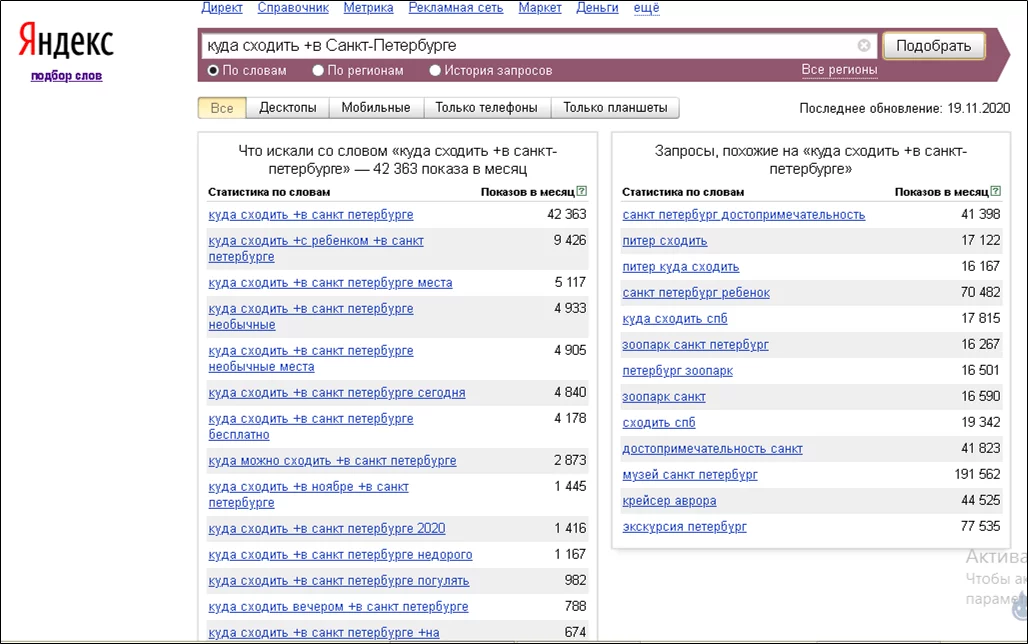Click the Яндекс logo

66,41
